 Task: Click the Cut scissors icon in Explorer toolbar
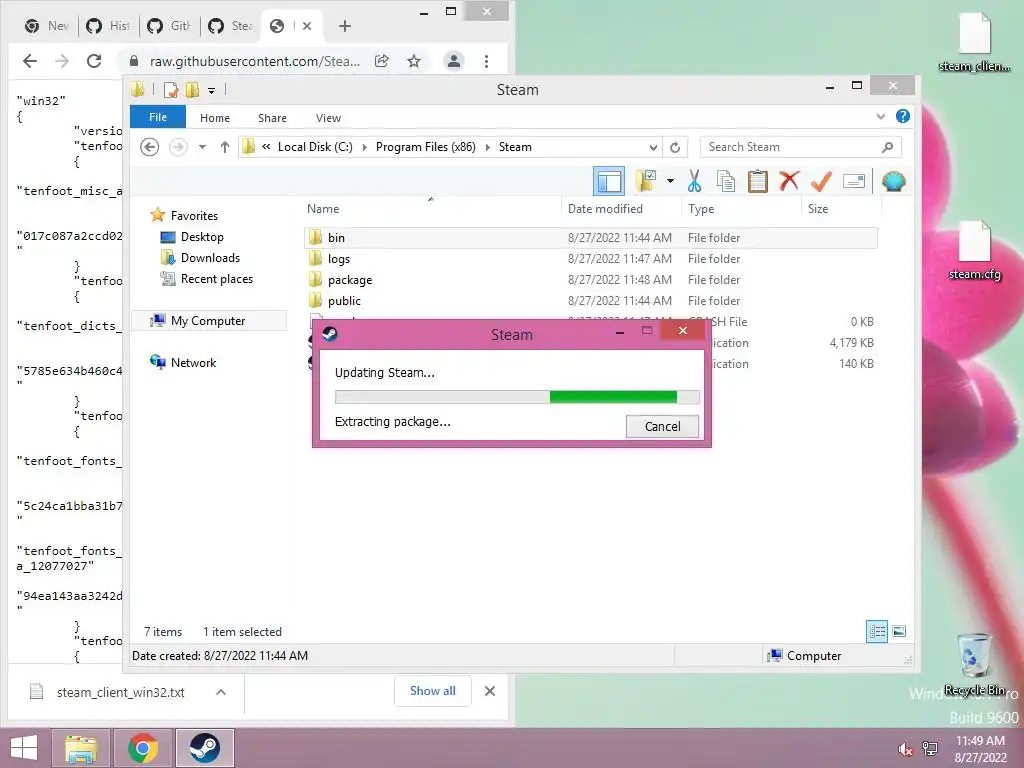pyautogui.click(x=694, y=181)
